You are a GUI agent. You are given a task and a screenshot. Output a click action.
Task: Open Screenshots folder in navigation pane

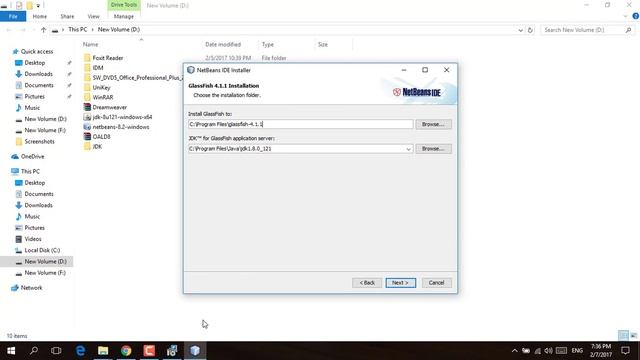39,141
